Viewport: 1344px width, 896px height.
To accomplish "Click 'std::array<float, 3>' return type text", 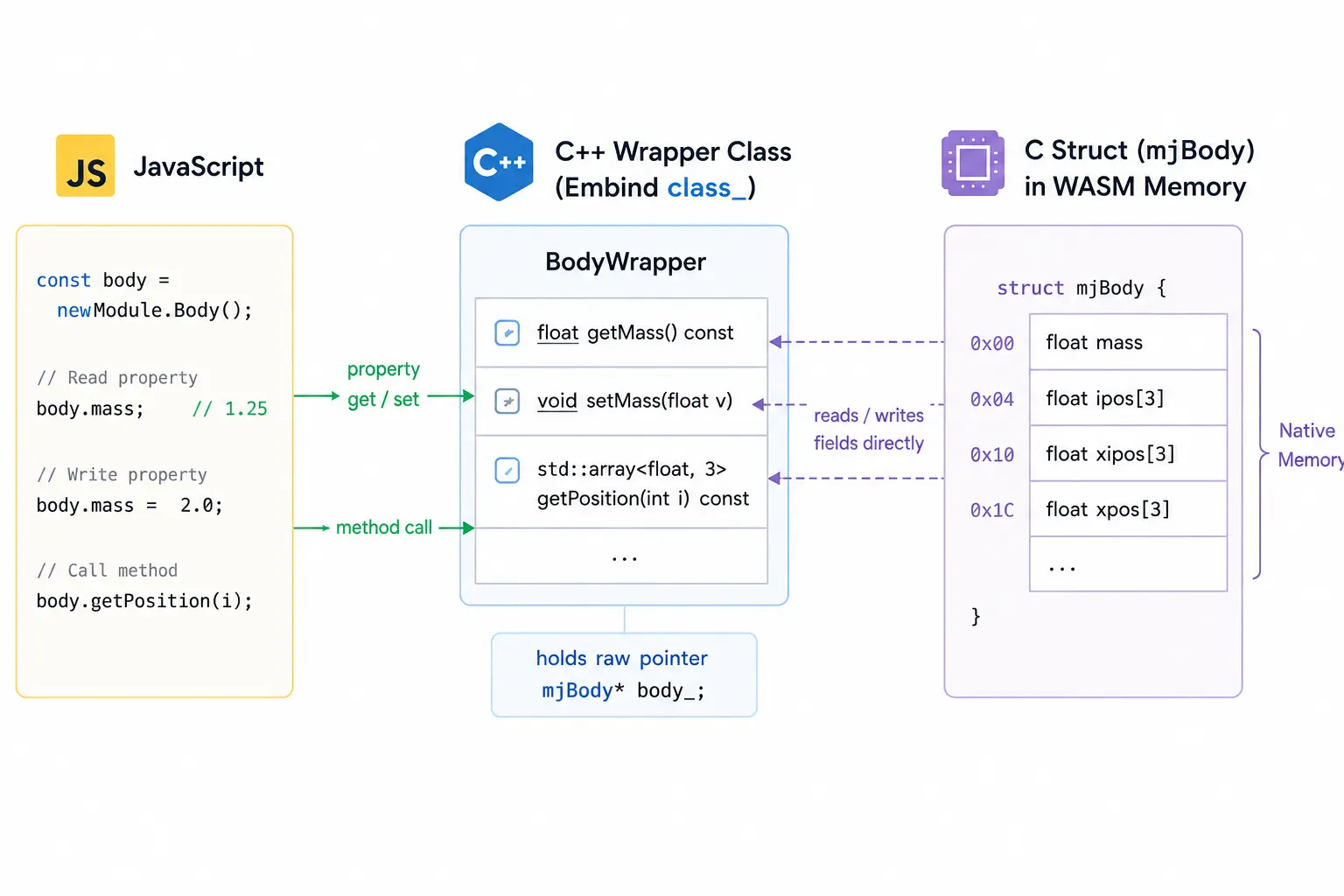I will (631, 469).
